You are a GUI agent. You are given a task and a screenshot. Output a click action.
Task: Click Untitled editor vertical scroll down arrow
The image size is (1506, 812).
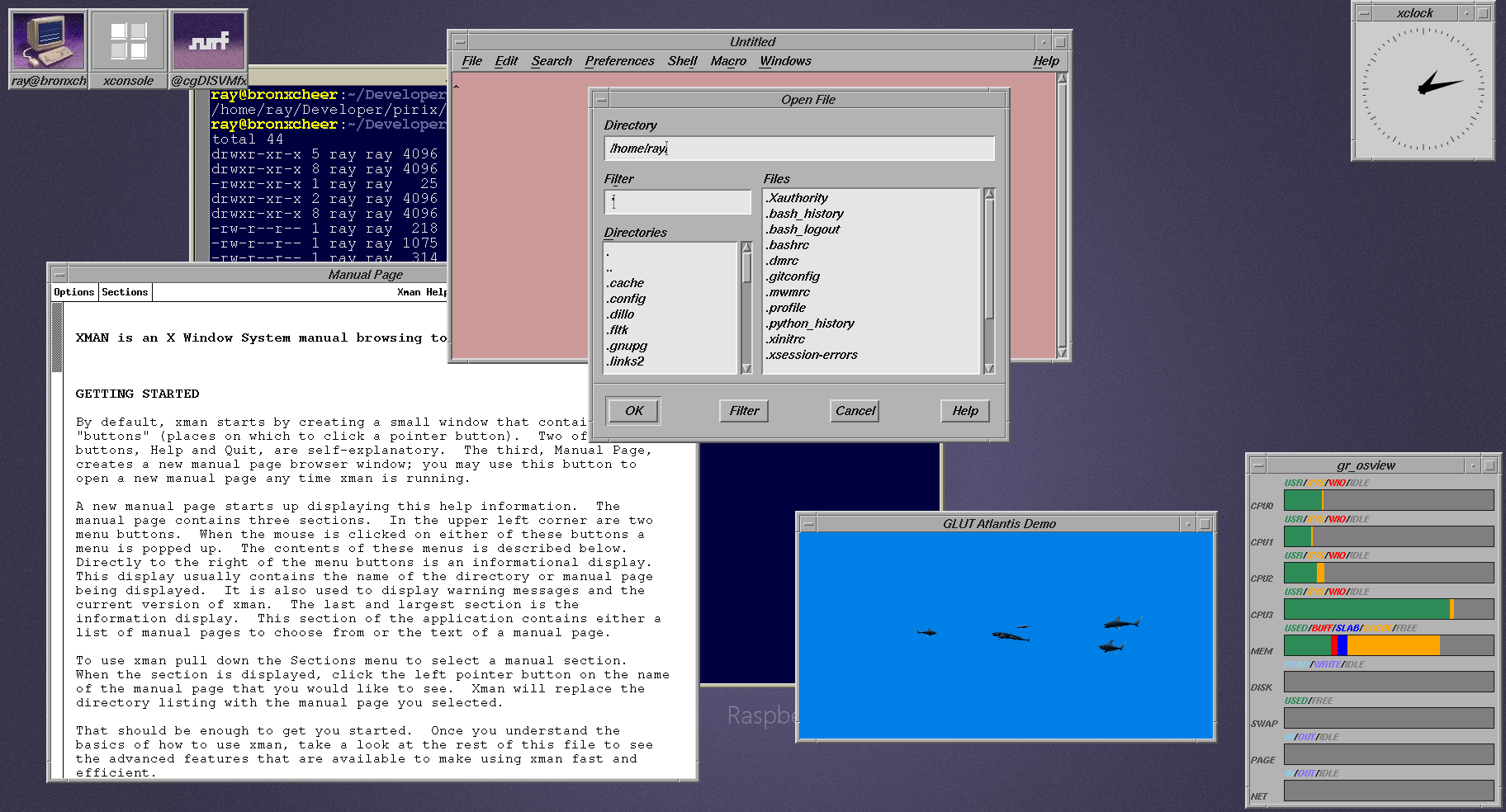tap(1063, 352)
